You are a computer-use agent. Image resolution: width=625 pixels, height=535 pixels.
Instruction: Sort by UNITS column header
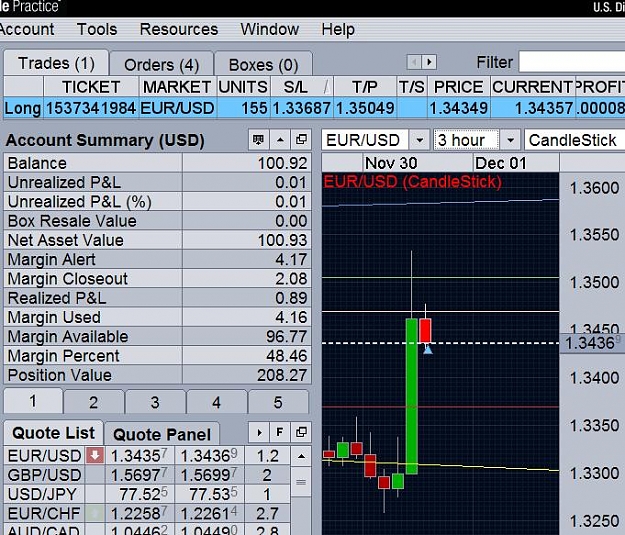pos(244,87)
